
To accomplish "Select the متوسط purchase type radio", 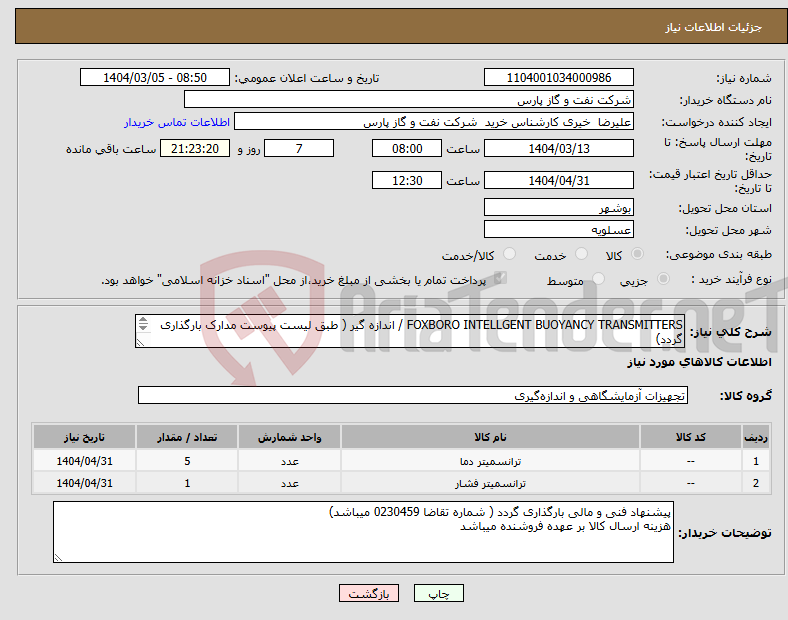I will [x=599, y=278].
